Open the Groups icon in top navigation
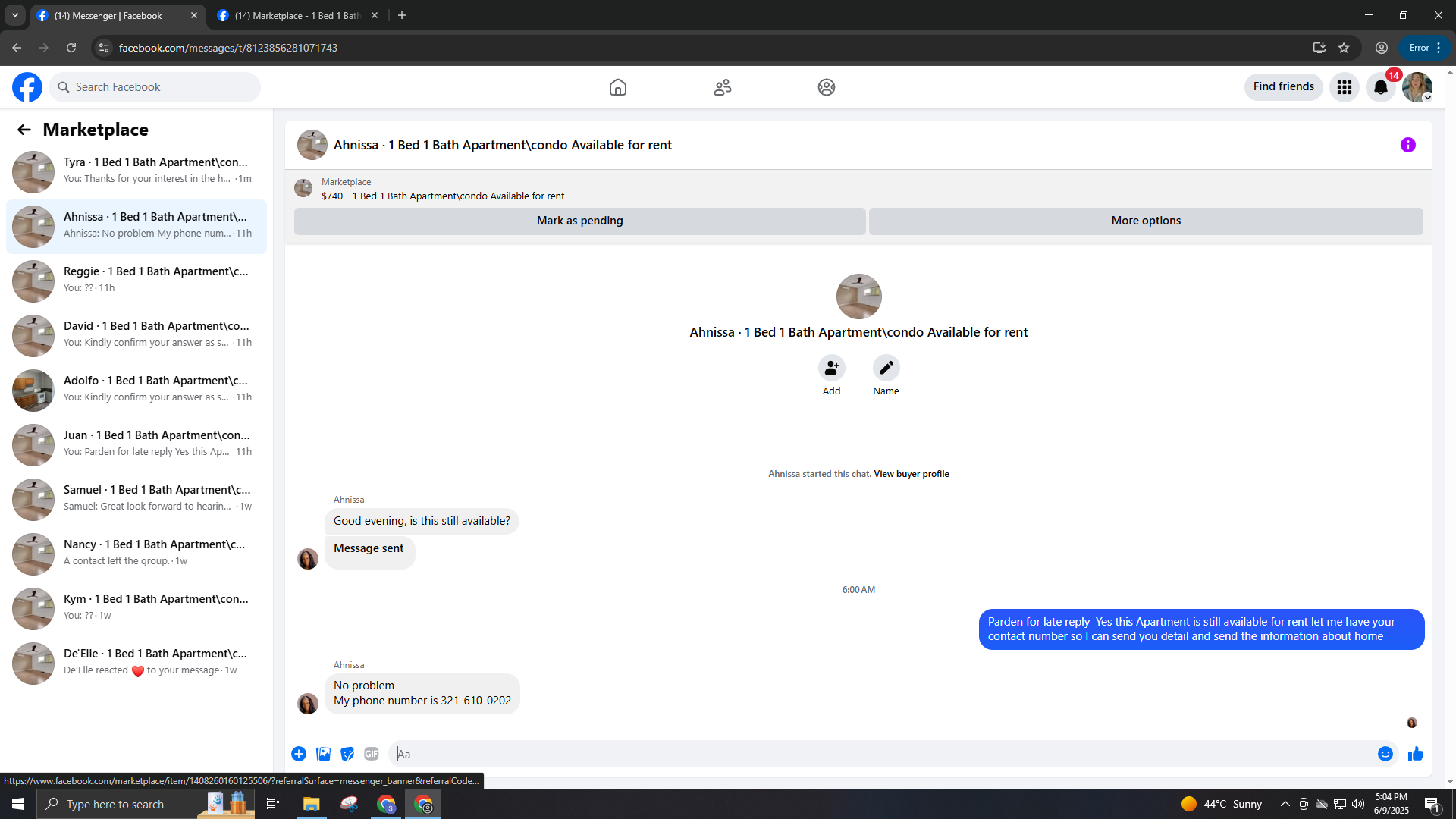Image resolution: width=1456 pixels, height=819 pixels. click(x=827, y=87)
